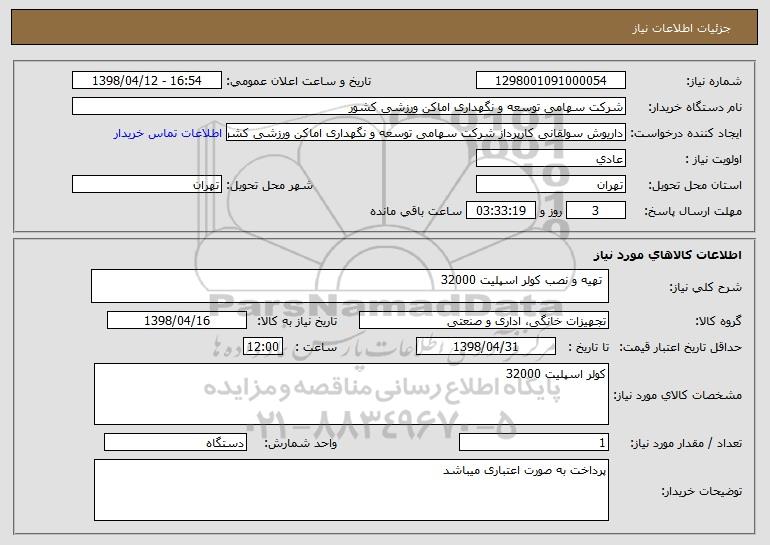
Task: Click the label شرح کلی نیاز
Action: click(x=706, y=287)
